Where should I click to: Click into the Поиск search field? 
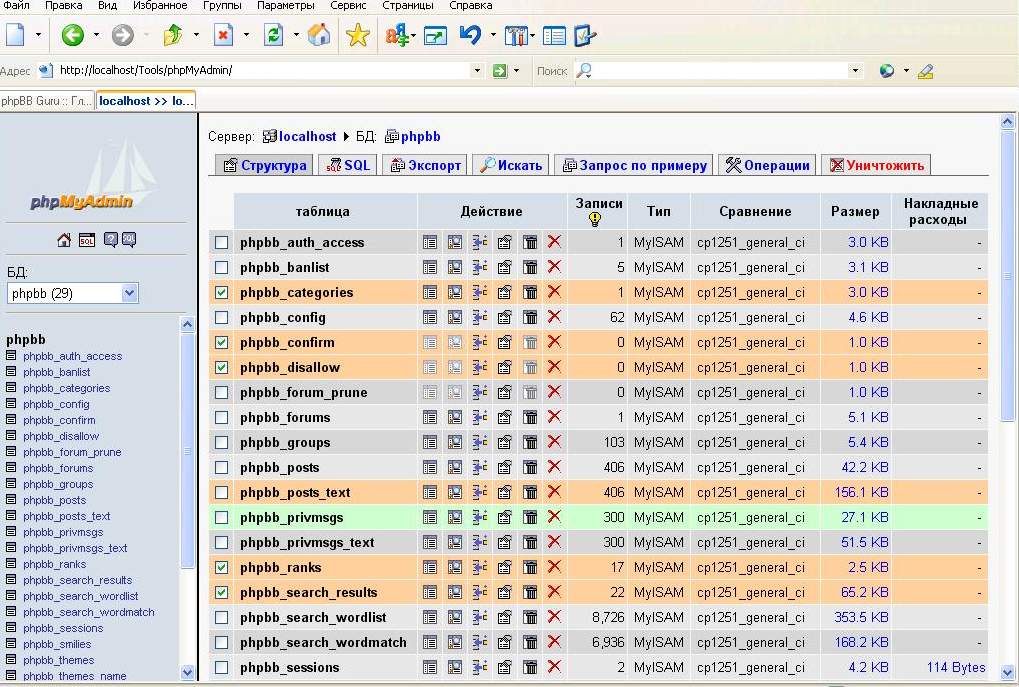point(720,70)
